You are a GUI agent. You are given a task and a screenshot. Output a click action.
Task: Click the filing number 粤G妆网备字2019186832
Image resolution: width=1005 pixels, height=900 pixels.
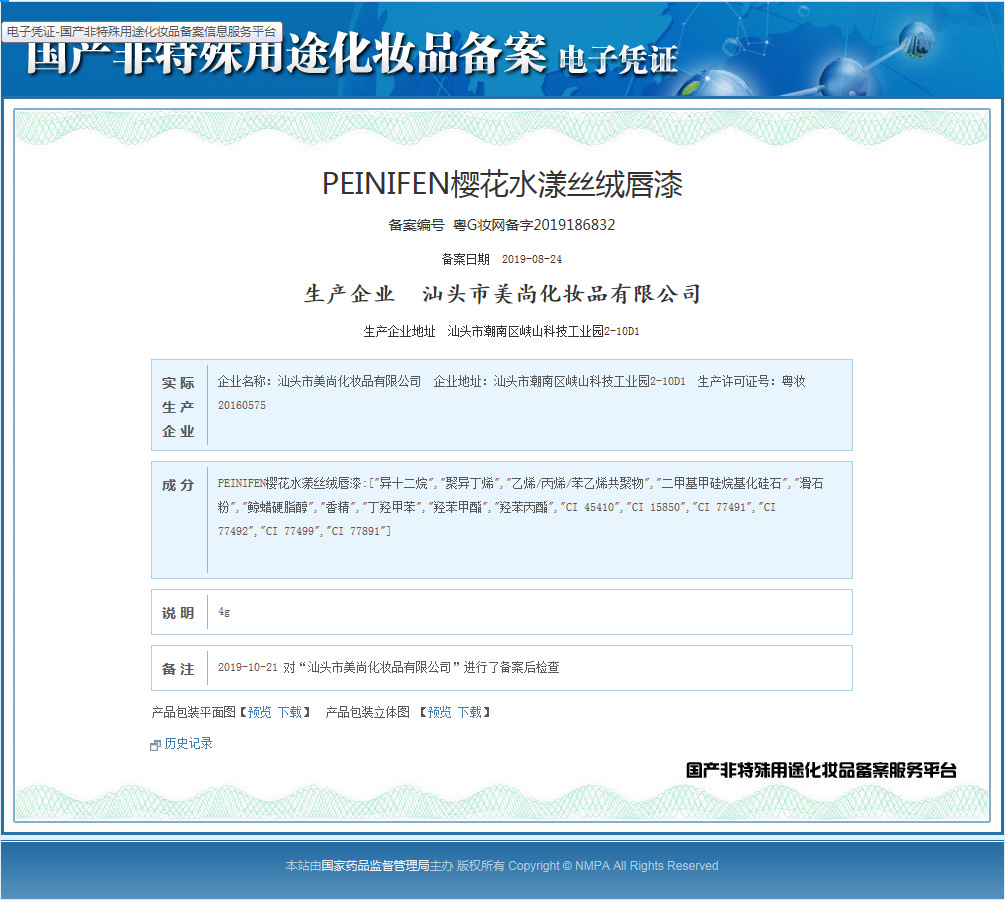tap(534, 225)
